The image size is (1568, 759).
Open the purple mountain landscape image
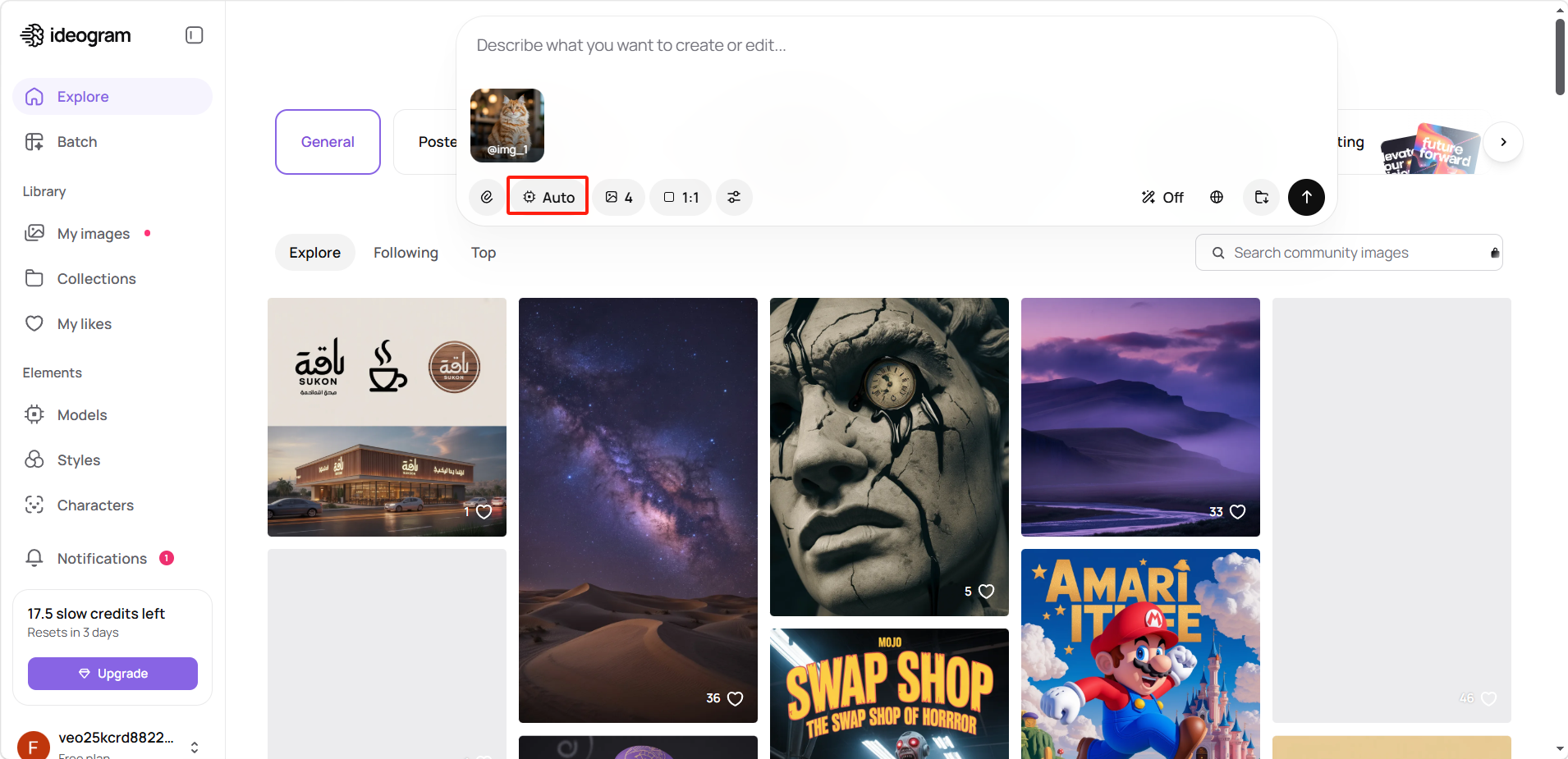[x=1140, y=417]
